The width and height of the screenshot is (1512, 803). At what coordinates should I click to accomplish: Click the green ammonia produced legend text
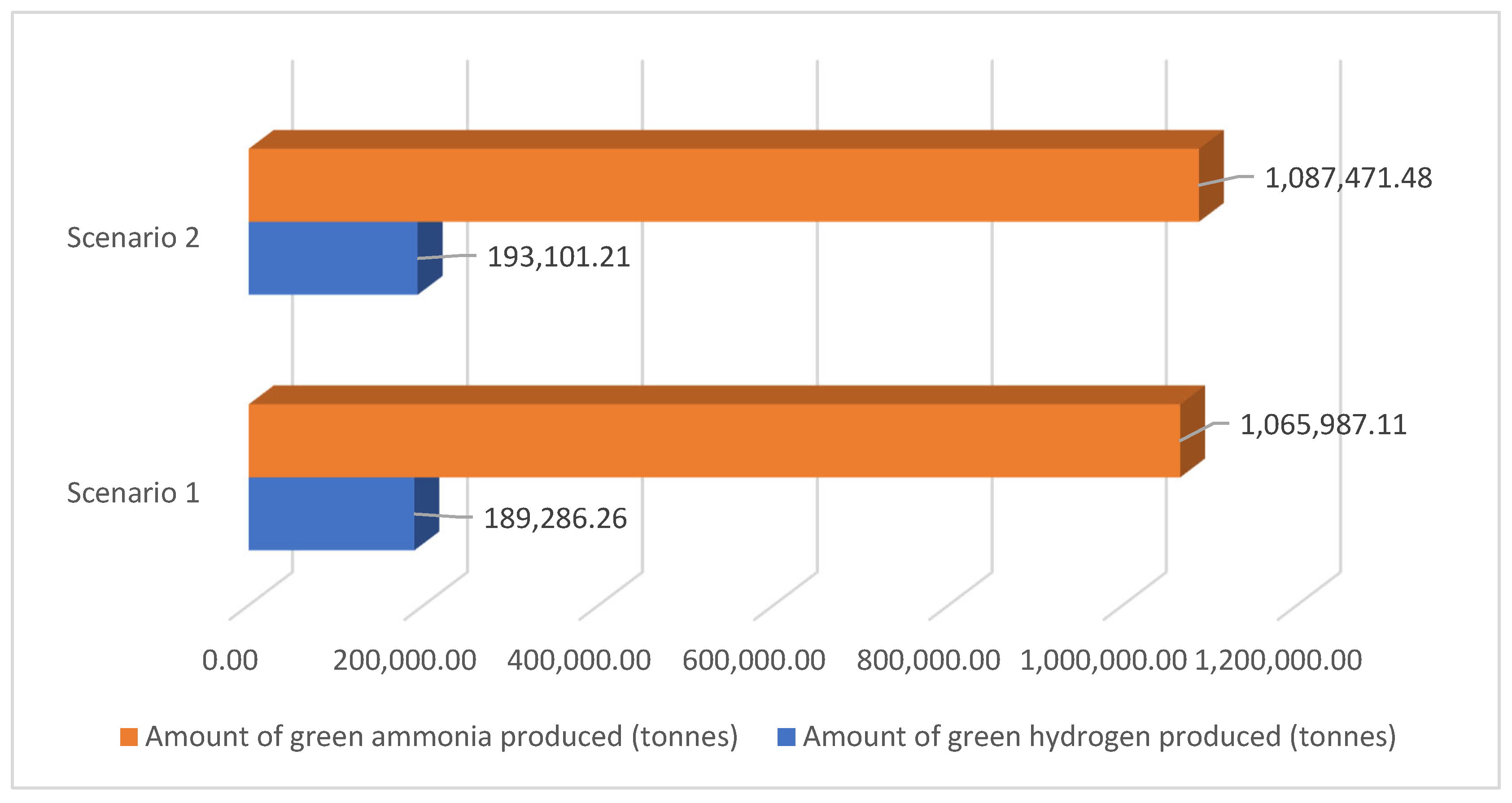pos(441,737)
